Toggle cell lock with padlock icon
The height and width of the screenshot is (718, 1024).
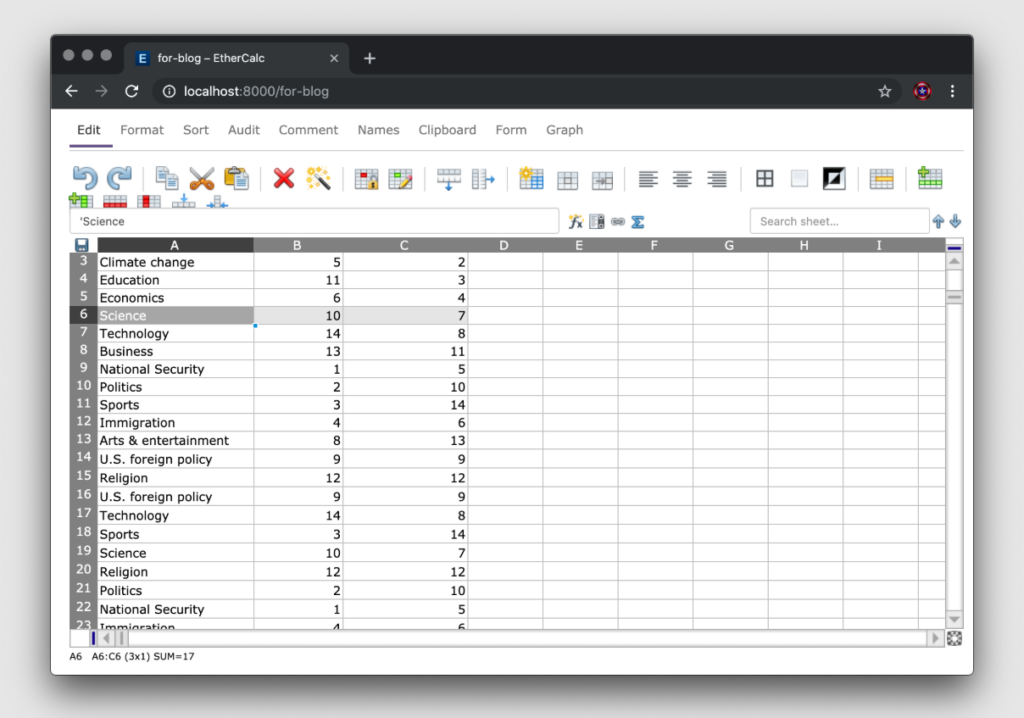[x=367, y=179]
